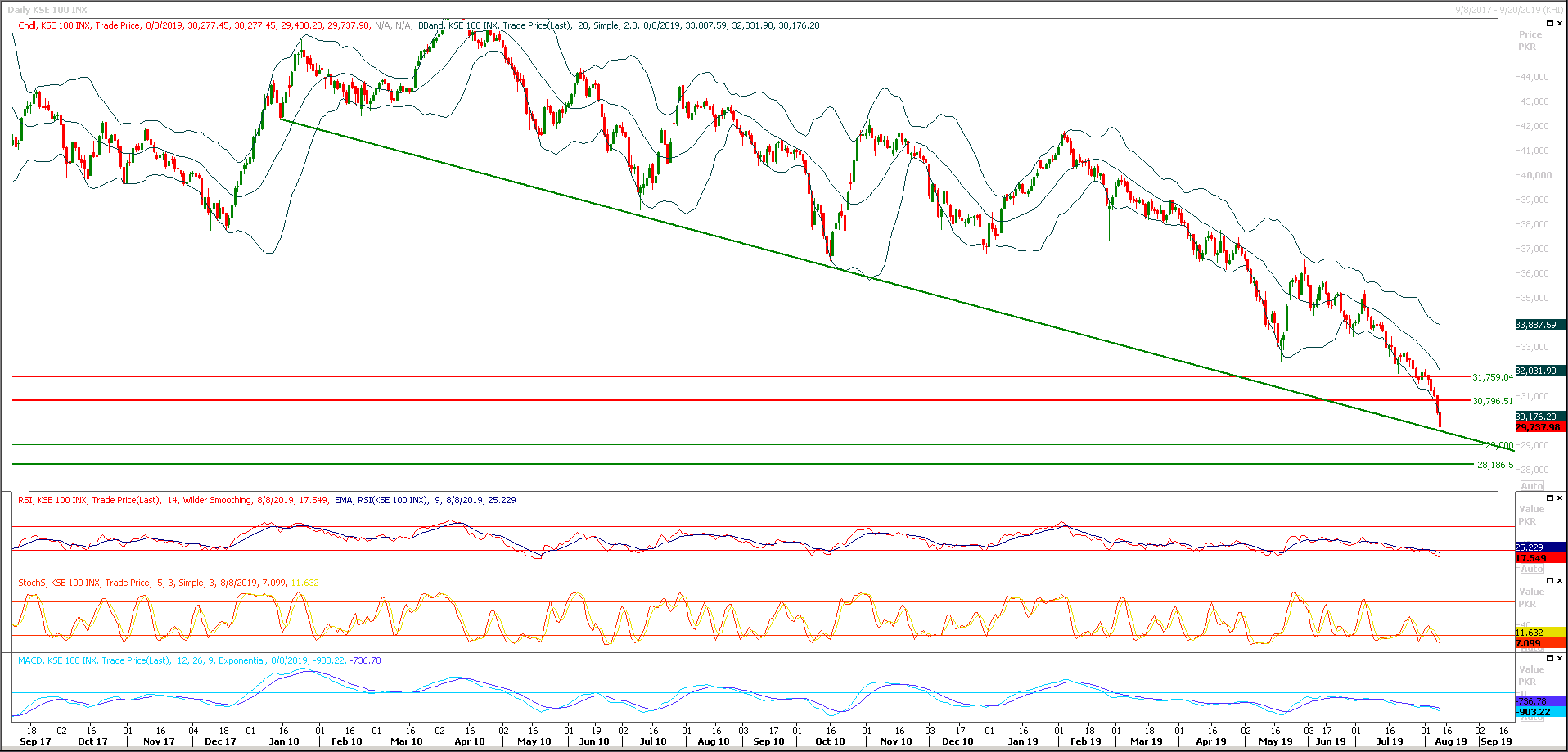The image size is (1568, 752).
Task: Click the MACD signal tag -736.78
Action: click(1539, 701)
